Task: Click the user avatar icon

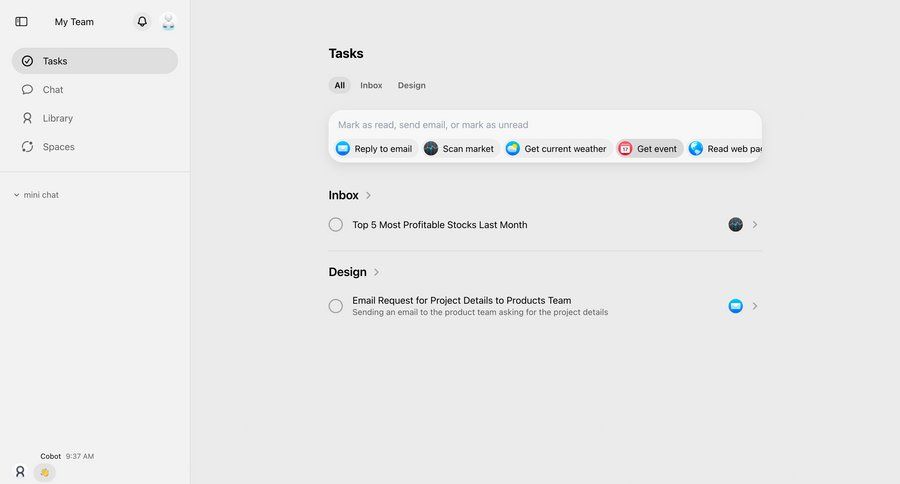Action: click(x=168, y=21)
